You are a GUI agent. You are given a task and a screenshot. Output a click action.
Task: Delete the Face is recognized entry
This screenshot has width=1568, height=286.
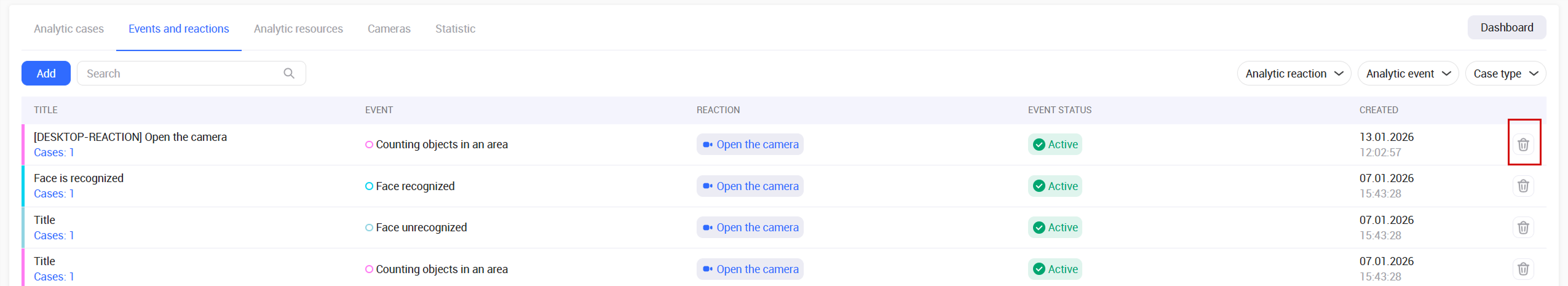(x=1523, y=186)
